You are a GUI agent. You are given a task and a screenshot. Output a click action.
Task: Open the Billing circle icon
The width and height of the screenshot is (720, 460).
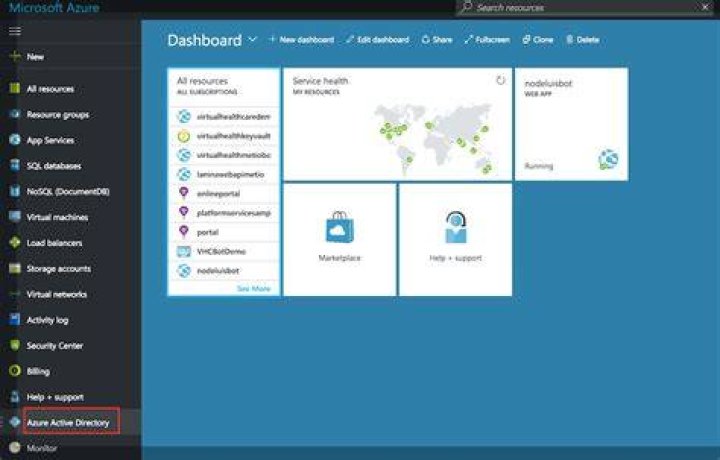click(15, 371)
